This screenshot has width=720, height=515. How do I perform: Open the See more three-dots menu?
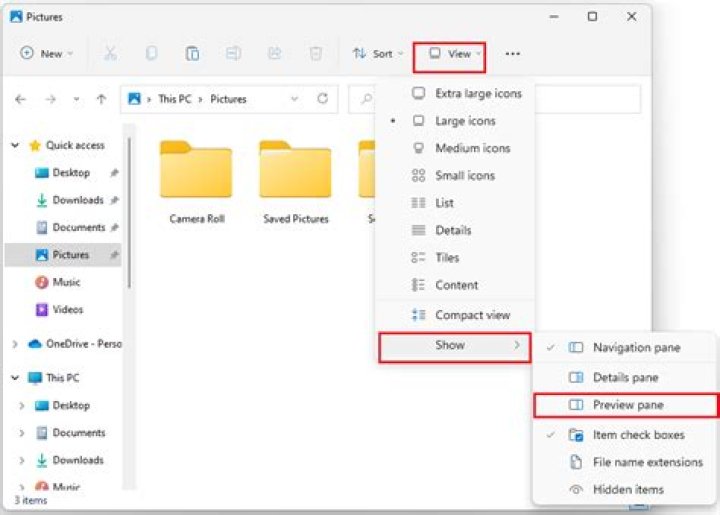pyautogui.click(x=512, y=54)
